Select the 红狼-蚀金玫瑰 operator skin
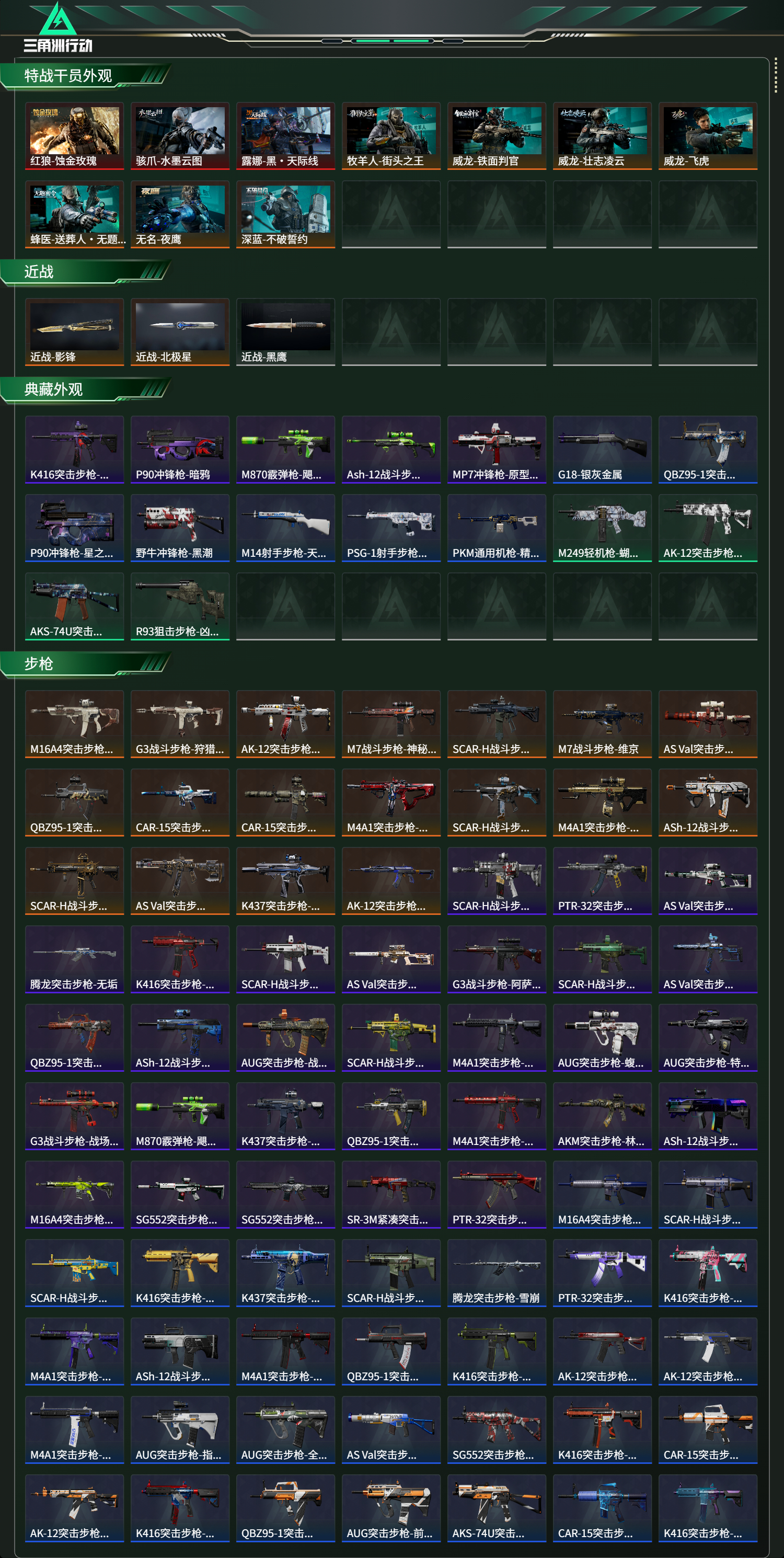The image size is (784, 1558). (74, 136)
